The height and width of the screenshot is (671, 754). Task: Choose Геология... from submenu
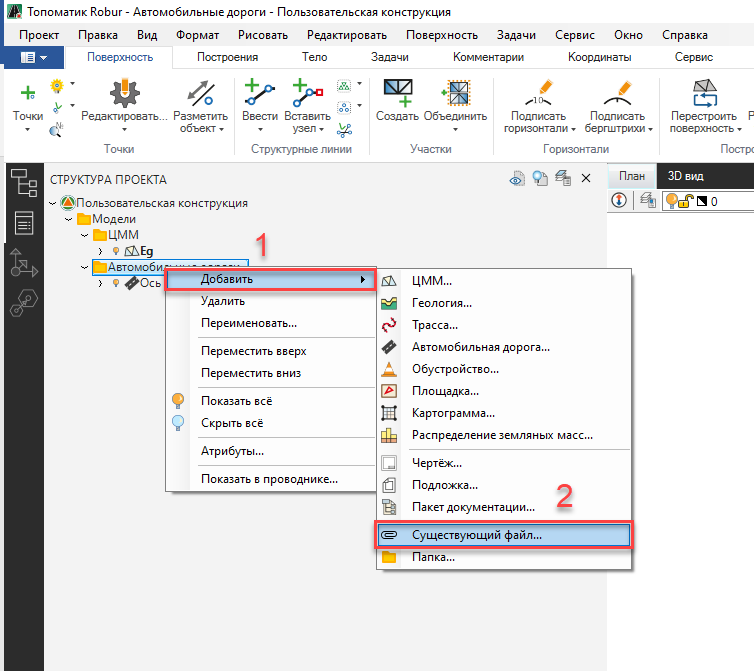pos(503,303)
